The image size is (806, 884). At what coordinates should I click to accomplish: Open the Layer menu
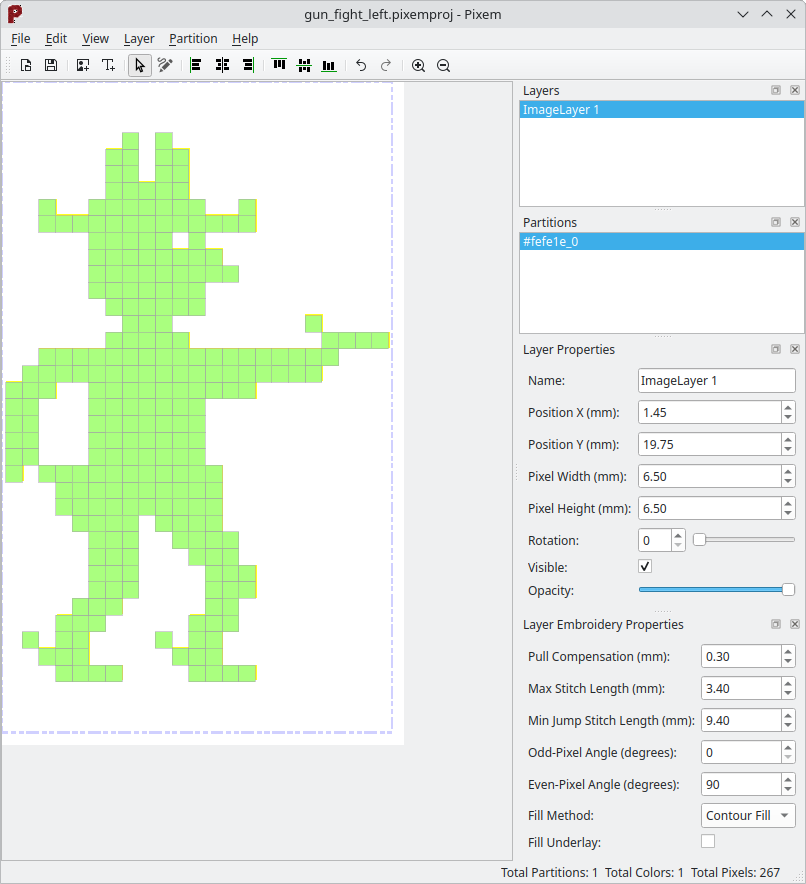tap(139, 38)
